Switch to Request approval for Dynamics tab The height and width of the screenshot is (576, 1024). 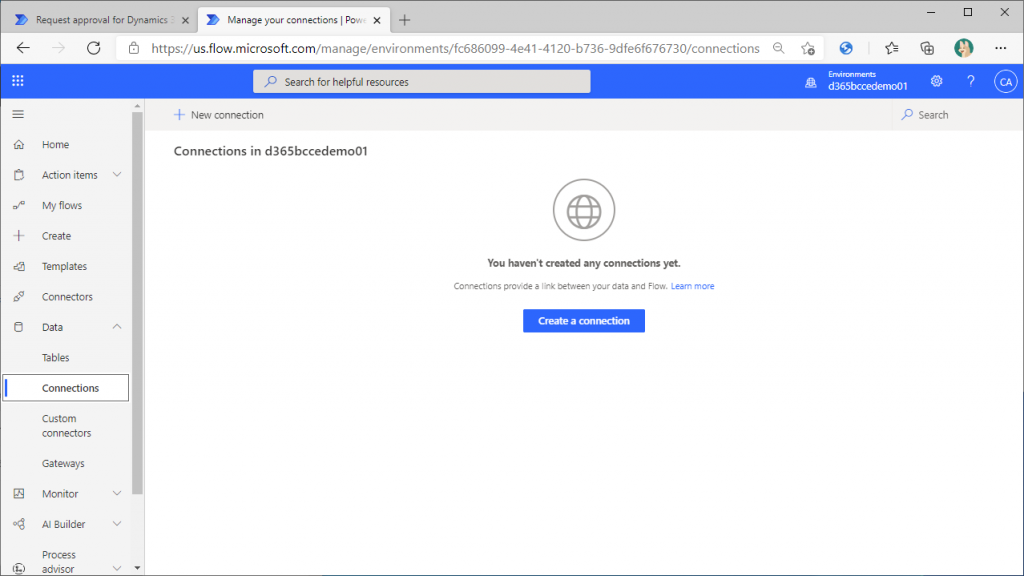pos(104,20)
